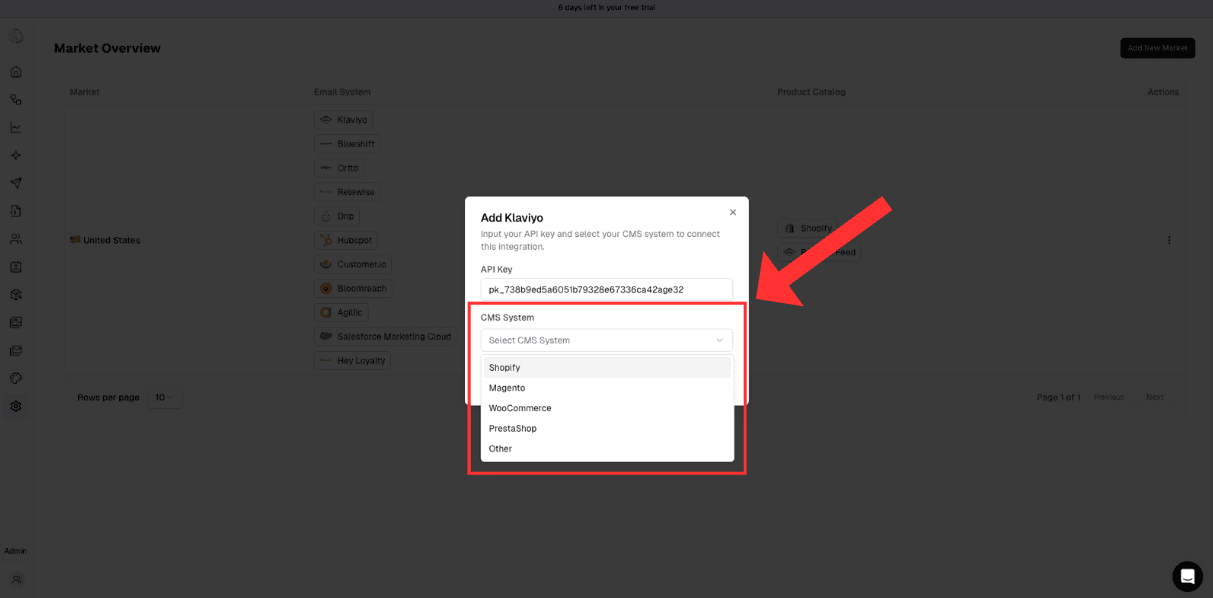Click the connected-nodes flow icon in sidebar
The image size is (1213, 598).
(x=16, y=100)
